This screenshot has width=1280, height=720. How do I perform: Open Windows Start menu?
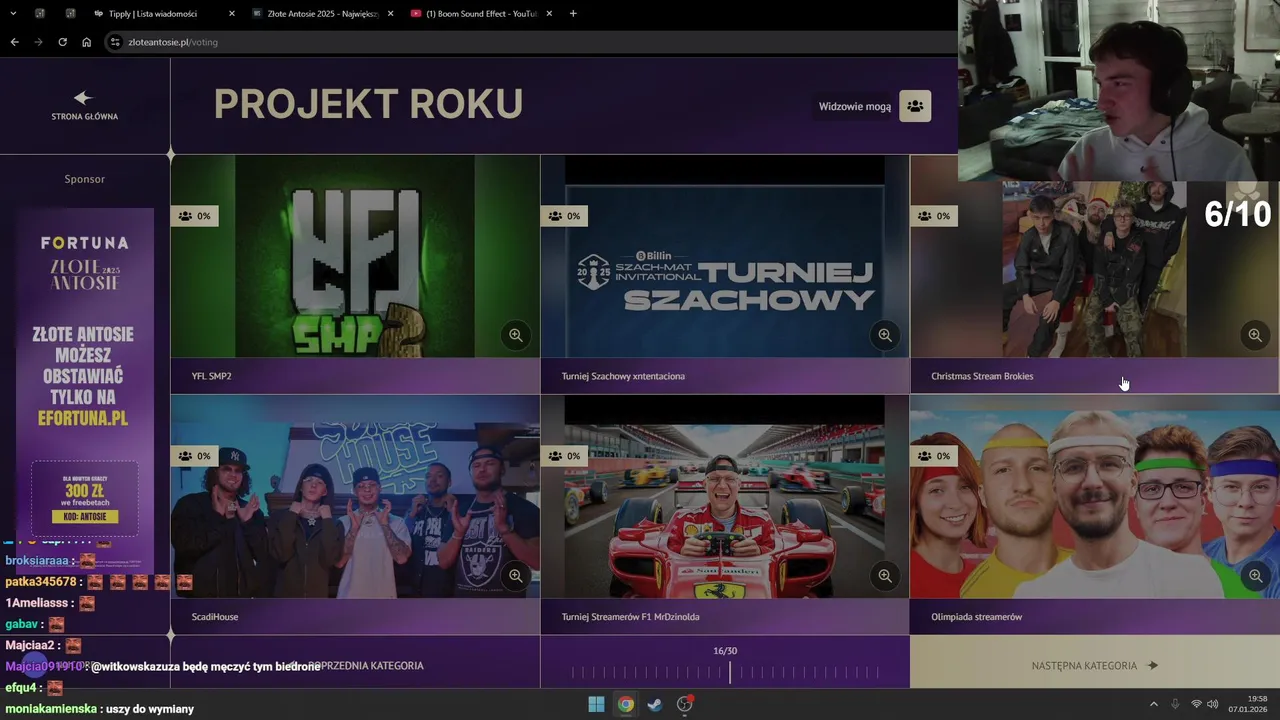596,704
